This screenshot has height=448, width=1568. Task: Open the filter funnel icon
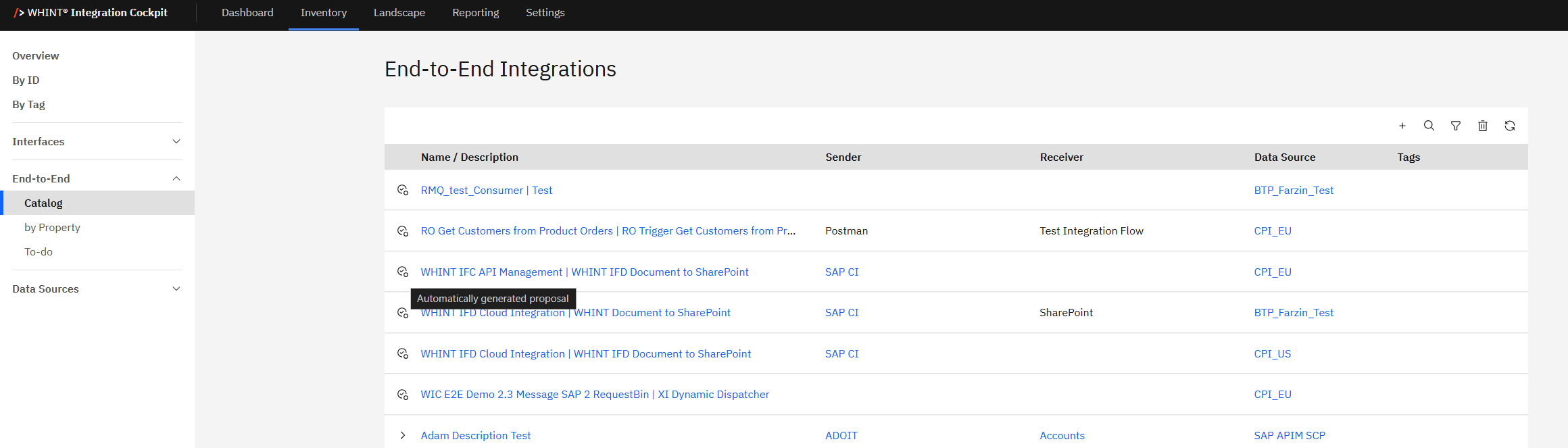pyautogui.click(x=1456, y=126)
